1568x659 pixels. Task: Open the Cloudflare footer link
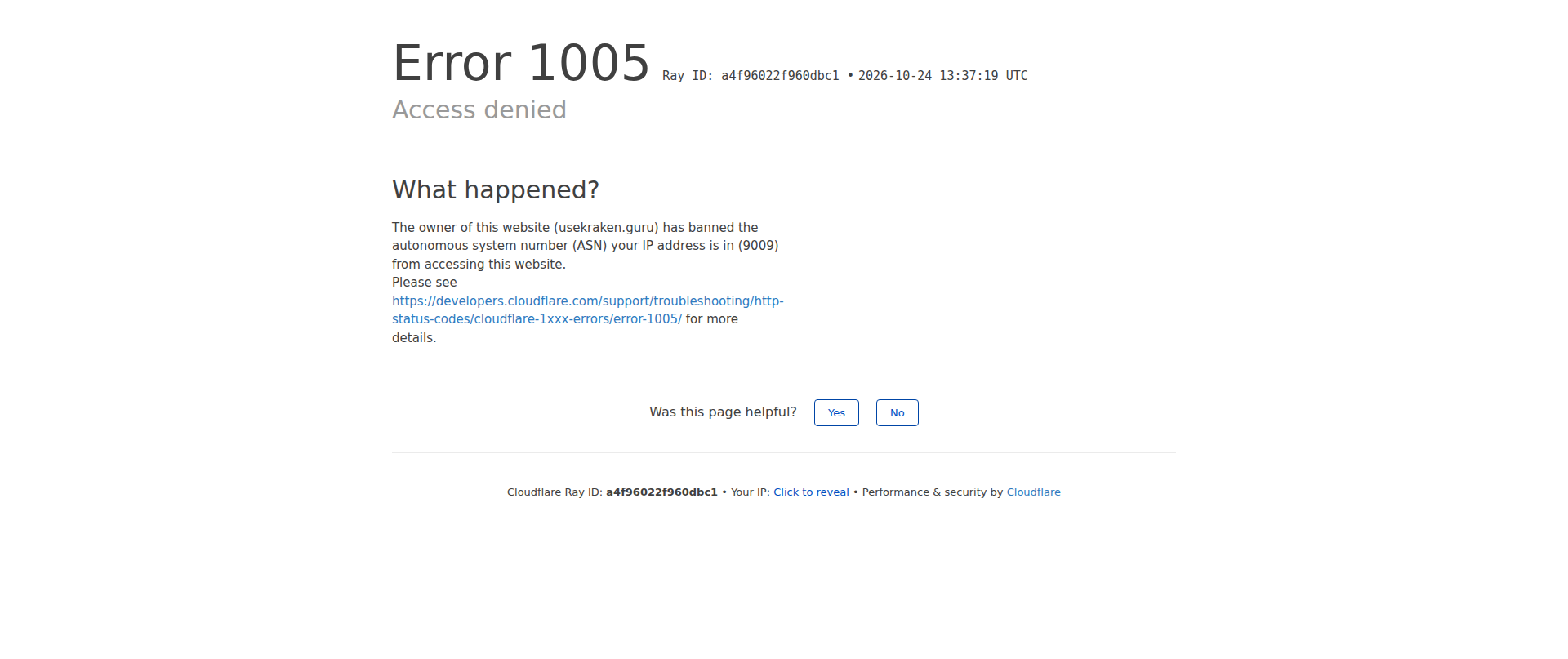click(1033, 492)
